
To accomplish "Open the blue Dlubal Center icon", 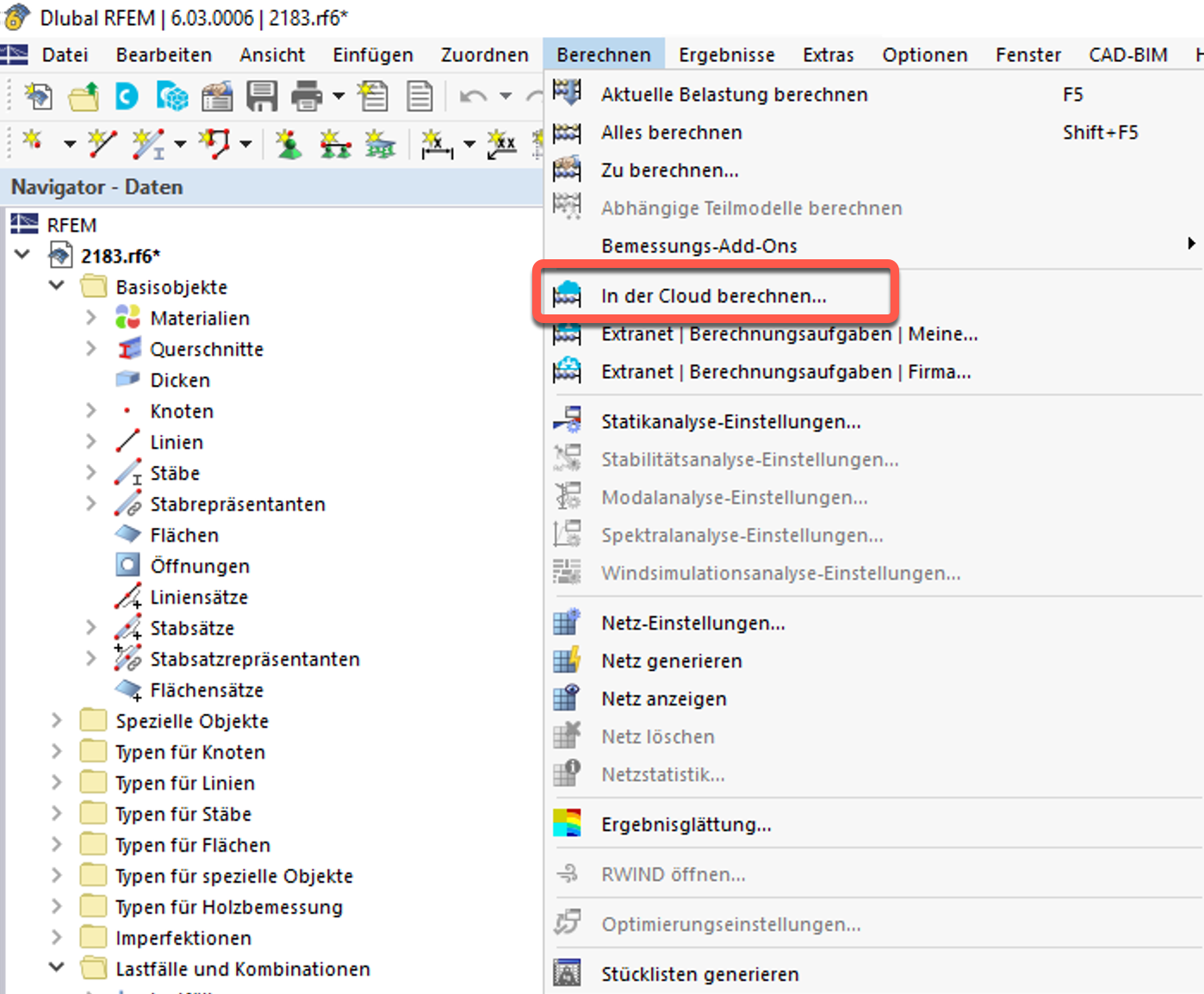I will point(127,96).
